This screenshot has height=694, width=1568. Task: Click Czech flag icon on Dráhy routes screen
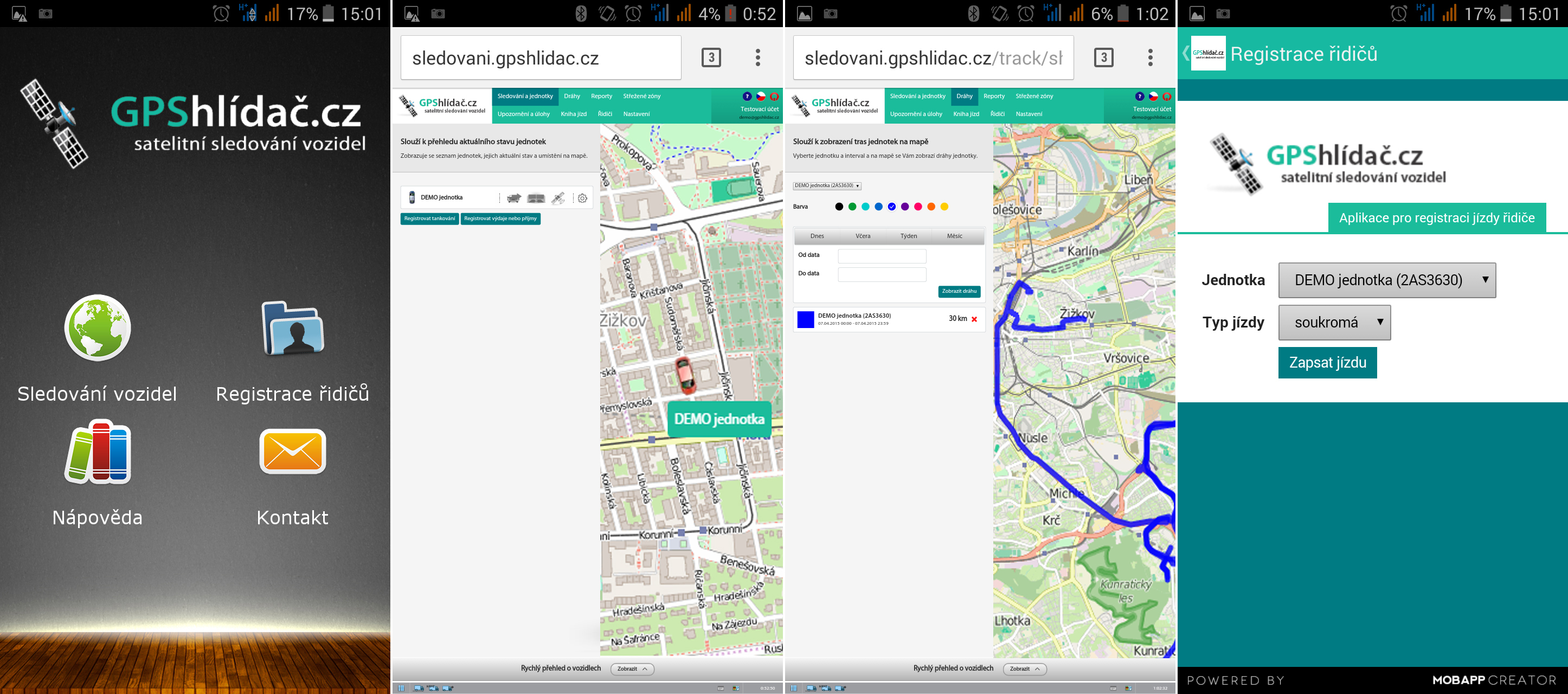(1153, 96)
